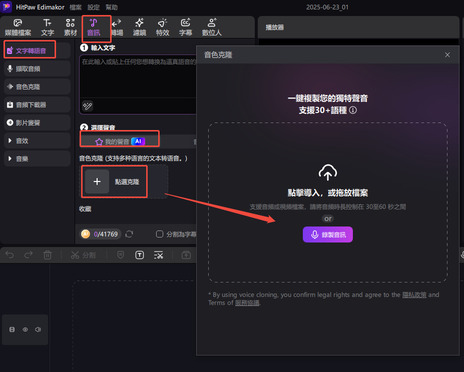Mute the track with speaker icon

coord(38,329)
